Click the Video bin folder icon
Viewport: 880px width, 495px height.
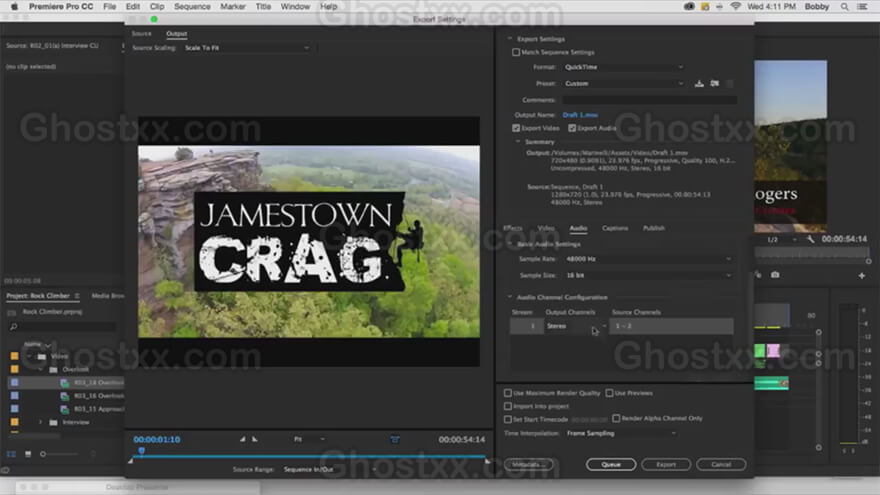tap(42, 356)
